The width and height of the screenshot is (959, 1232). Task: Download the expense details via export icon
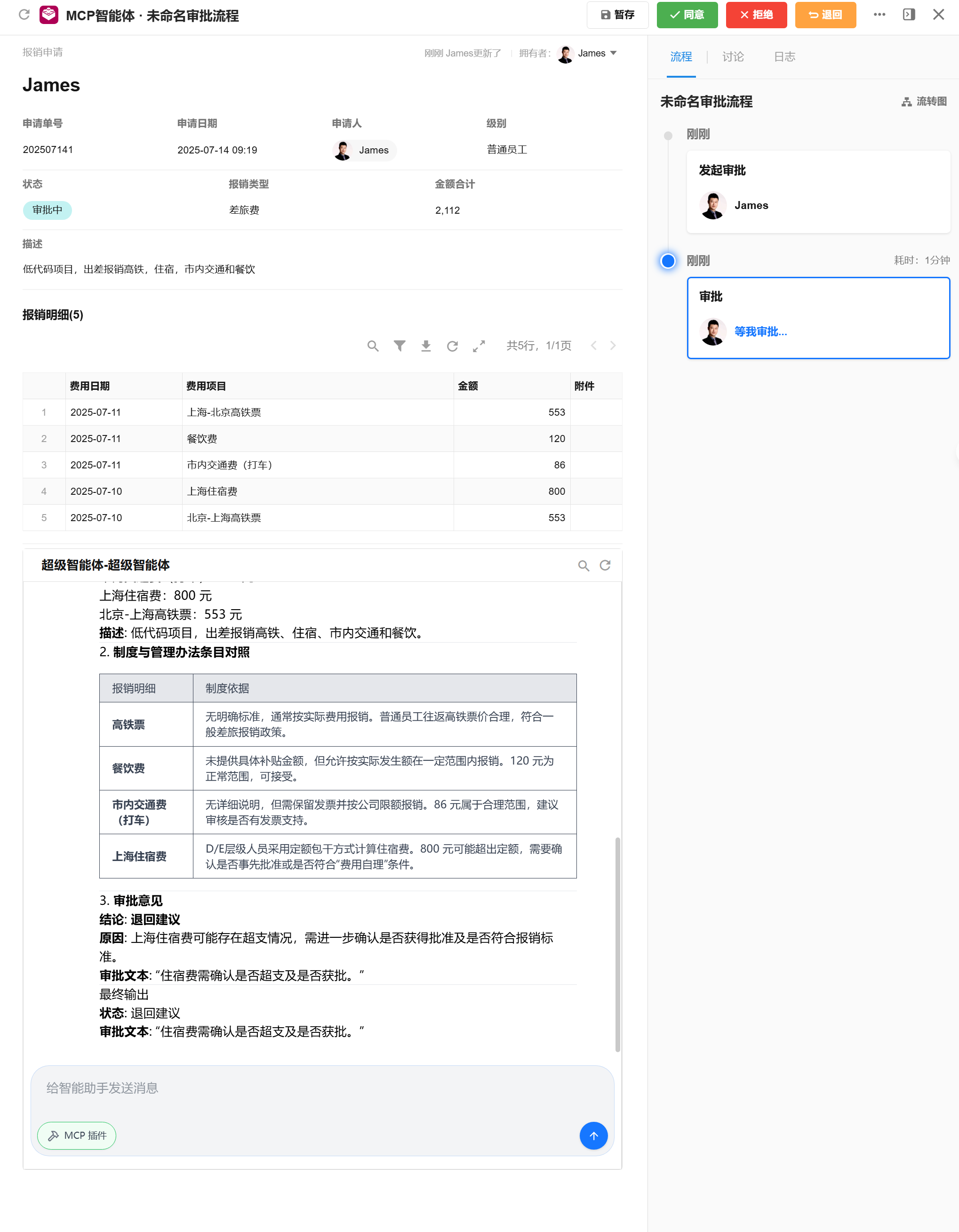click(427, 346)
